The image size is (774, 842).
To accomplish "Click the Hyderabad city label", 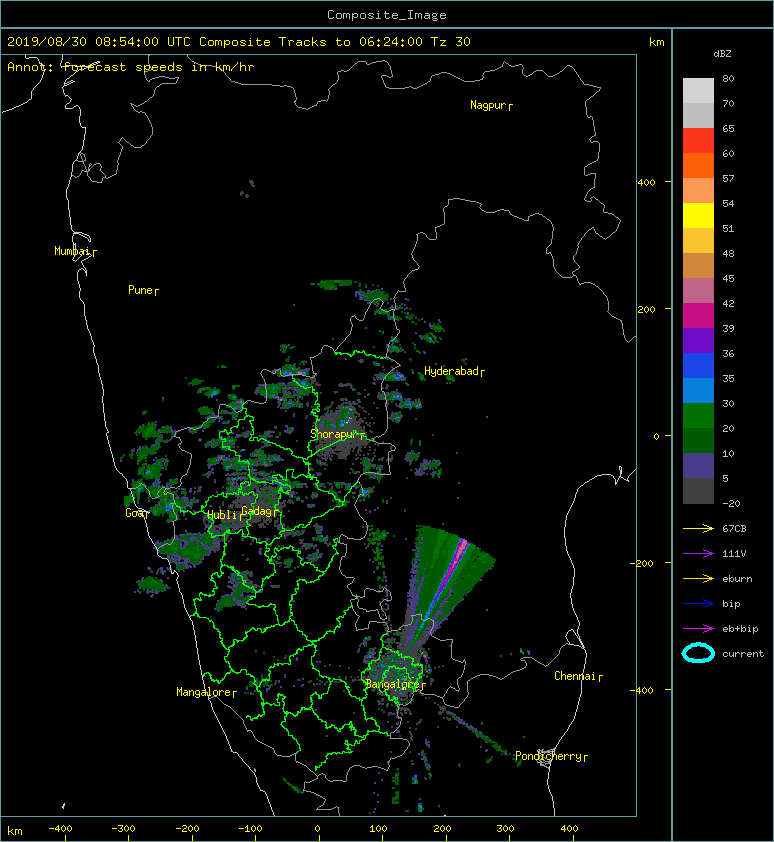I will tap(454, 372).
